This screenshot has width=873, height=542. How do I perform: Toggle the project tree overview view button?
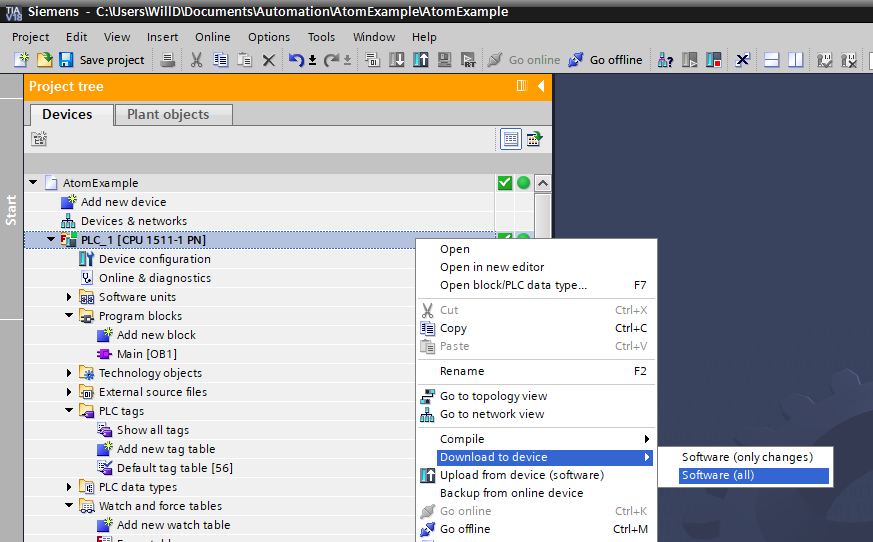tap(511, 139)
